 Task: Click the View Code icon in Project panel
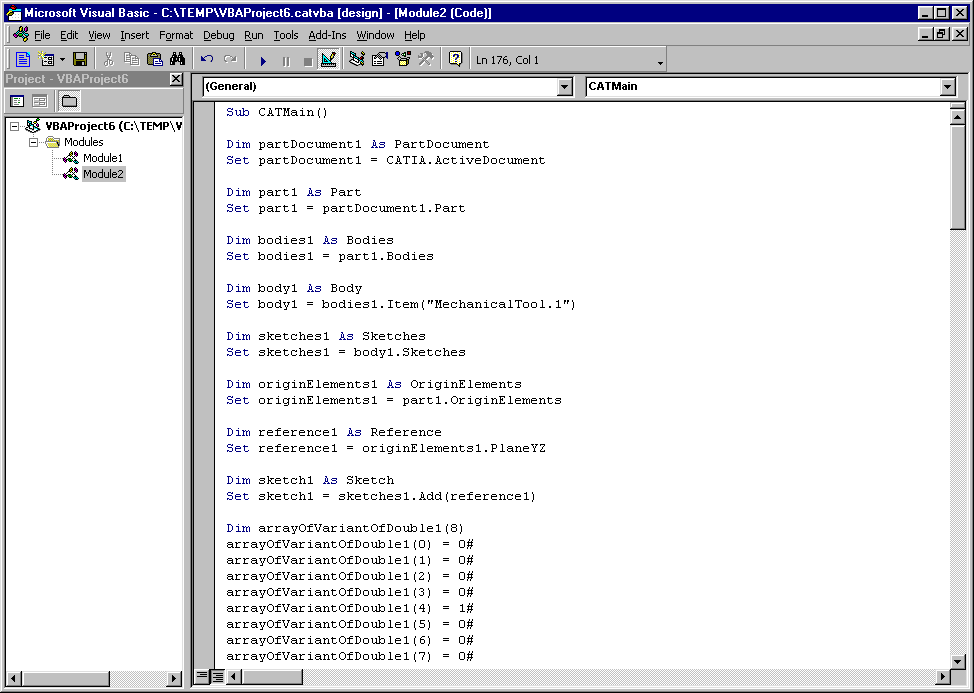[17, 101]
